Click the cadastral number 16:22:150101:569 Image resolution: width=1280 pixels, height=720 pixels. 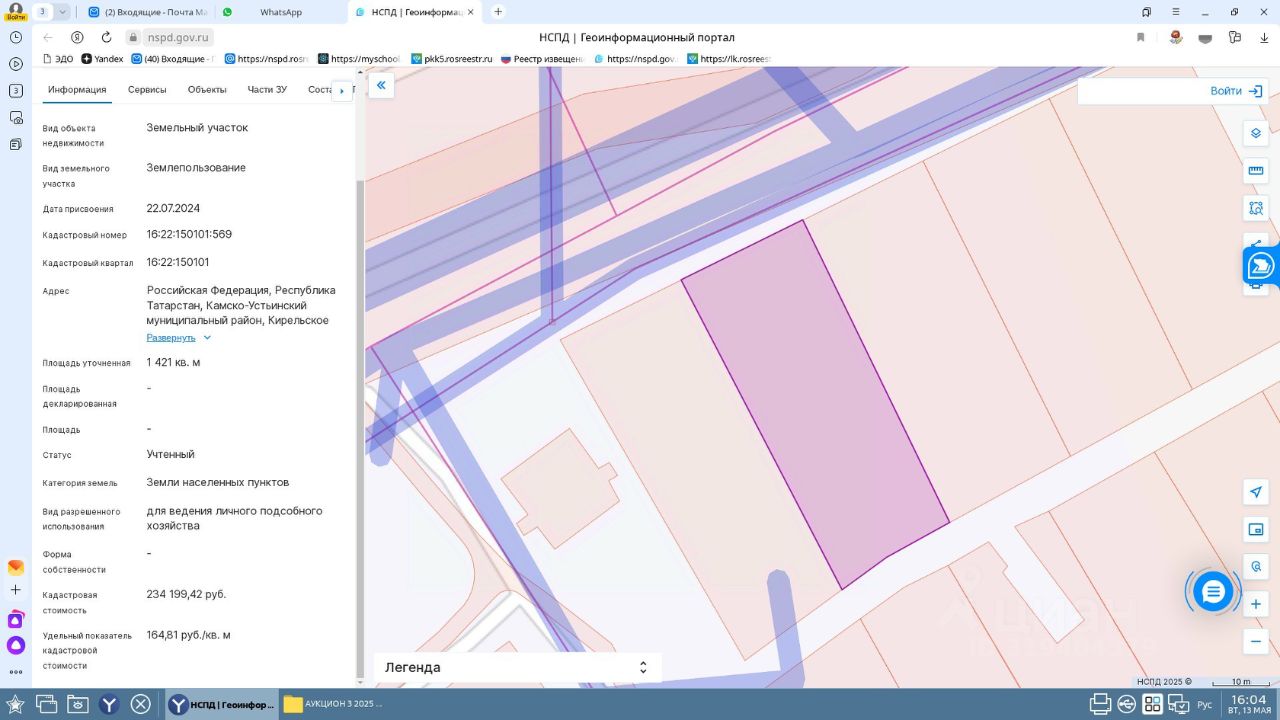[x=189, y=234]
